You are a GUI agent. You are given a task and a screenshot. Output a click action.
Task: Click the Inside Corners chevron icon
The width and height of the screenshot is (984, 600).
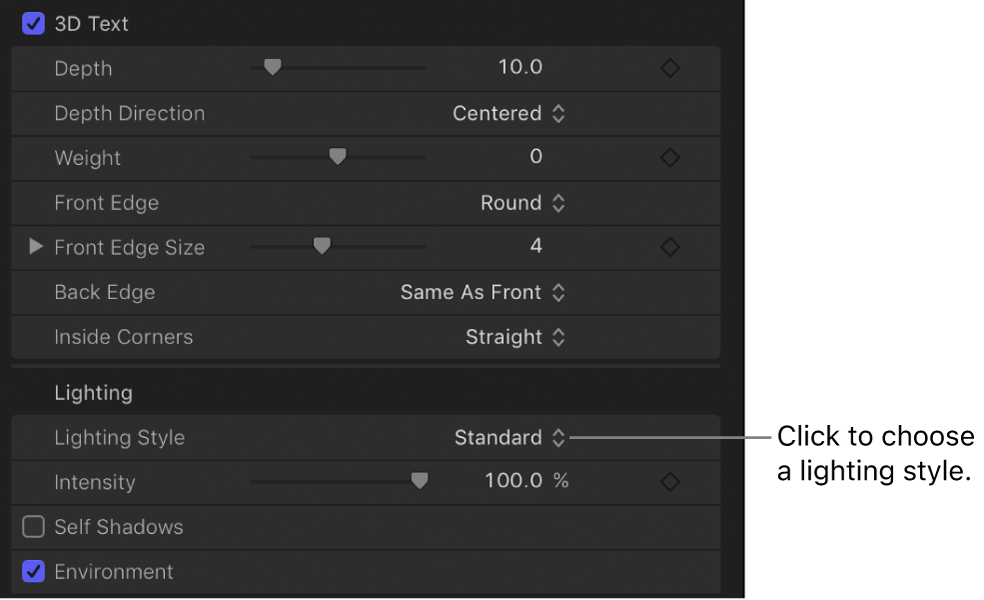559,337
